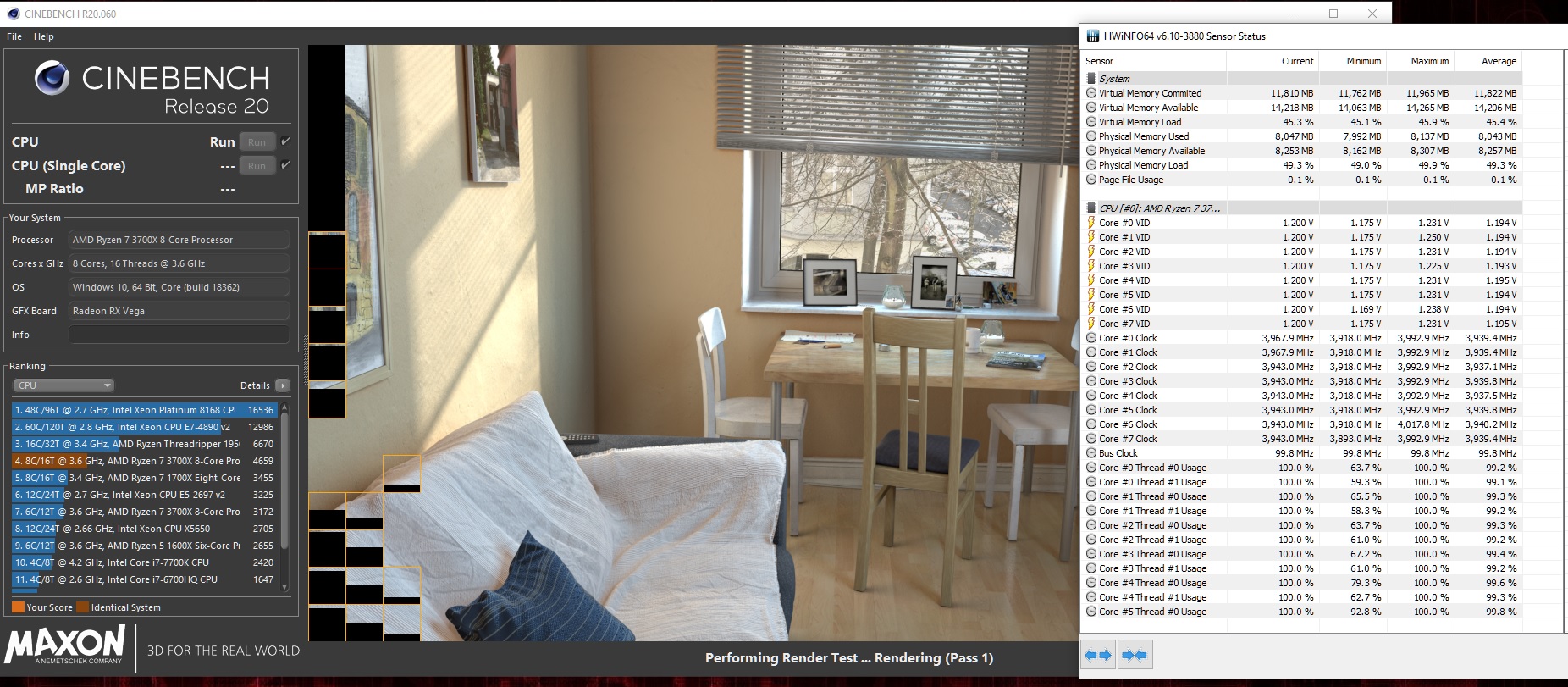Image resolution: width=1568 pixels, height=687 pixels.
Task: Click lightning icon for Core #7 VID
Action: pos(1091,324)
